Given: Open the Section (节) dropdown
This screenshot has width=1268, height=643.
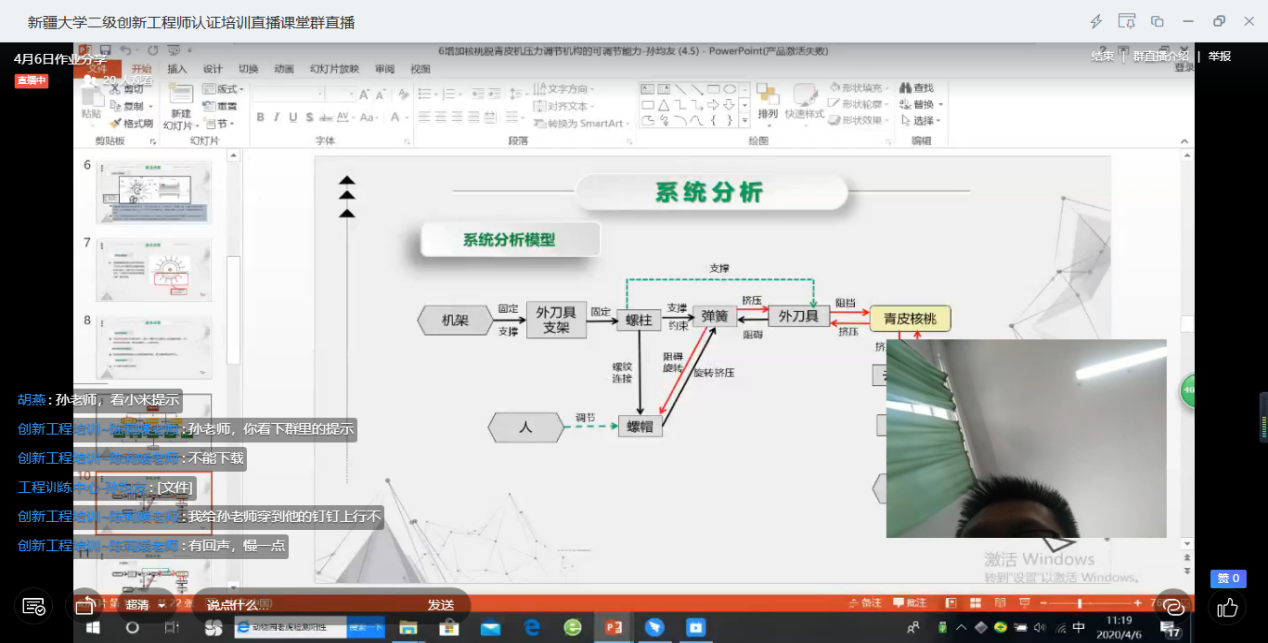Looking at the screenshot, I should coord(217,123).
